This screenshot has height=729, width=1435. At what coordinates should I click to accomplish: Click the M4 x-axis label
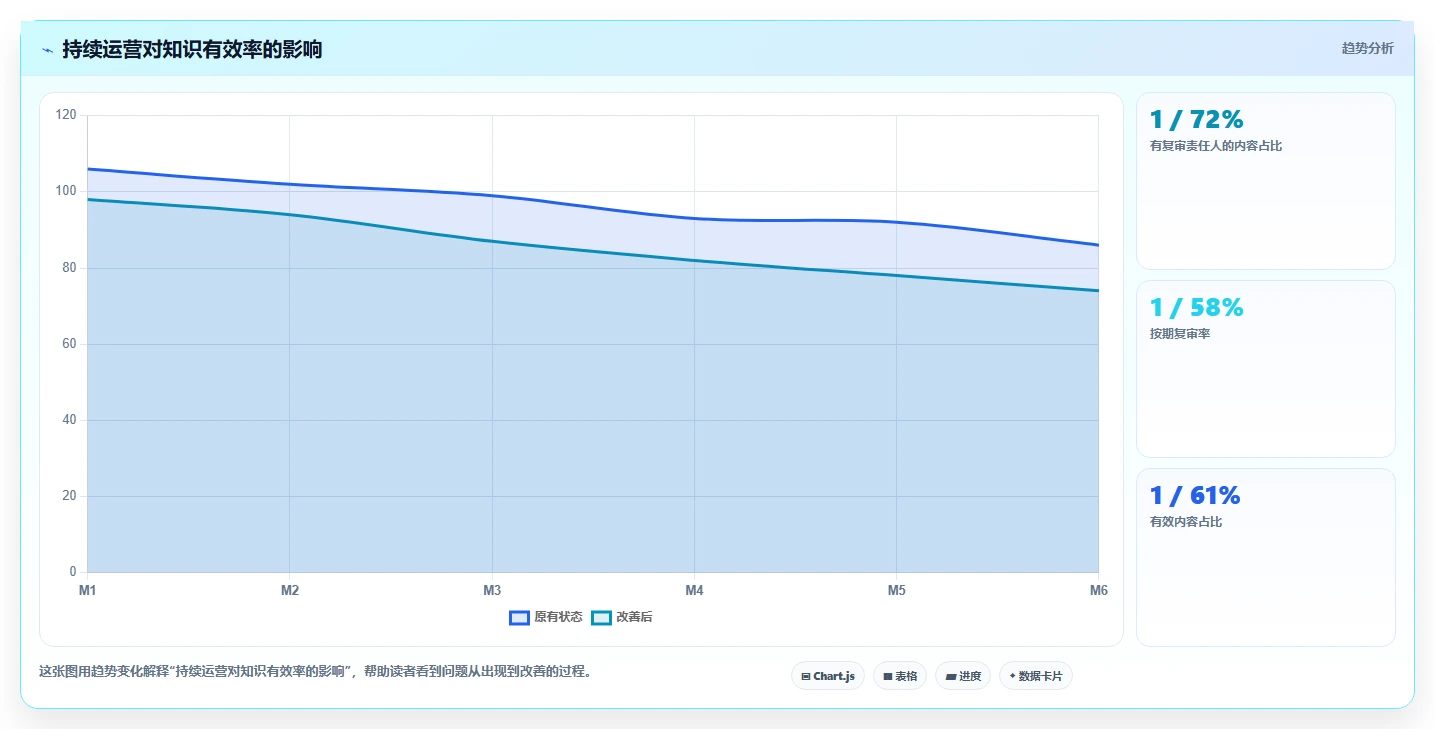694,591
